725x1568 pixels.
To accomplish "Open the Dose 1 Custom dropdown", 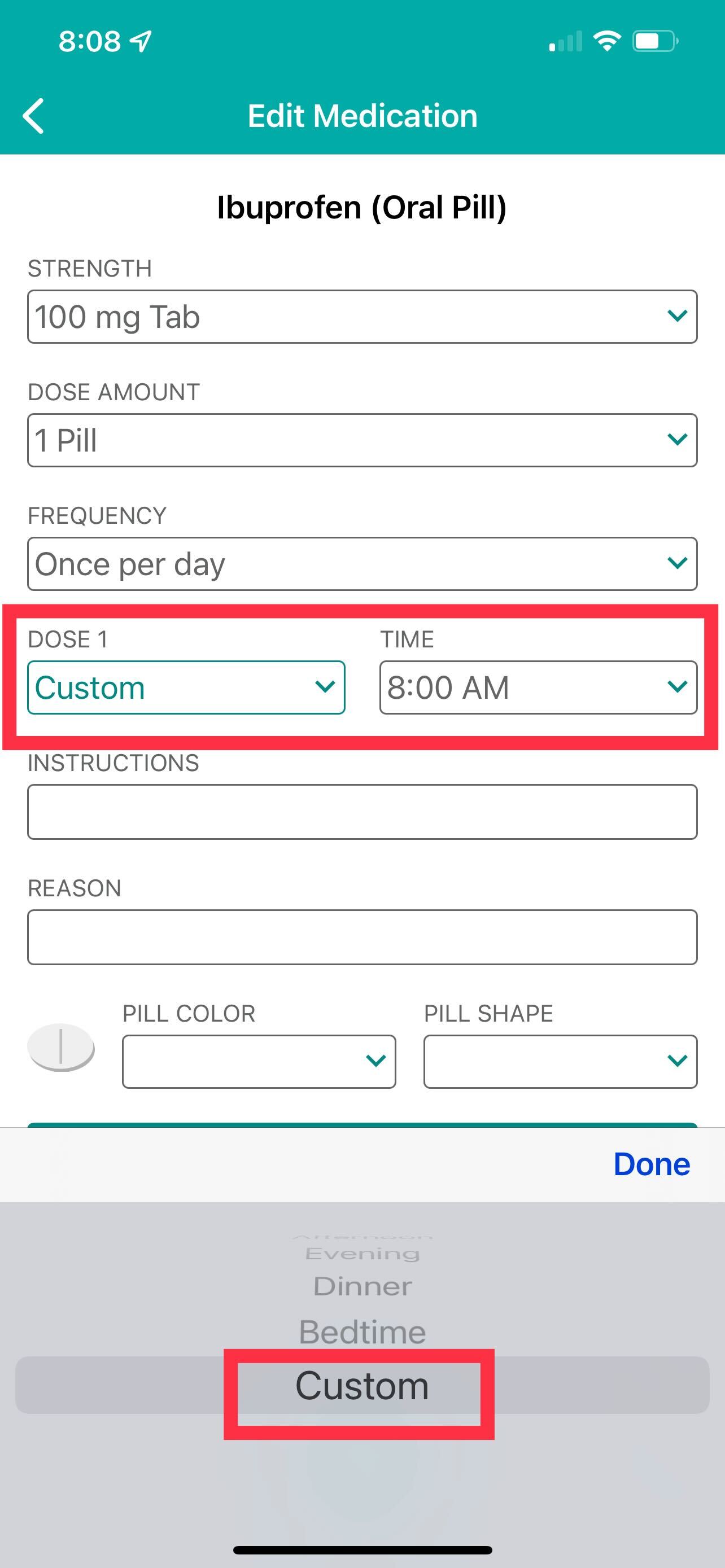I will click(186, 687).
